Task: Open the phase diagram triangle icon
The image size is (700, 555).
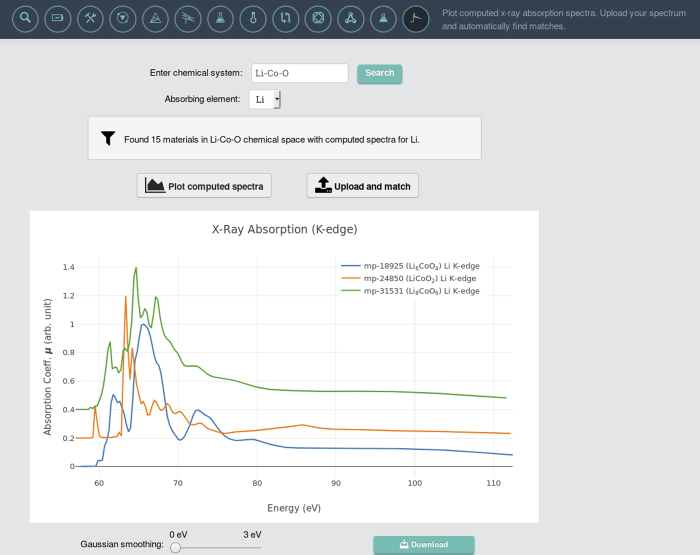Action: (x=155, y=18)
